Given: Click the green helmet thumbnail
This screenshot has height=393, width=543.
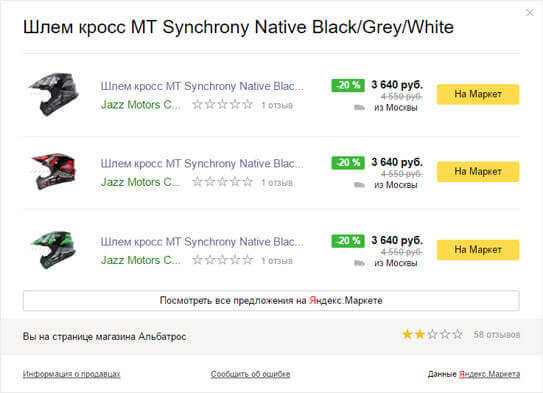Looking at the screenshot, I should click(x=54, y=250).
